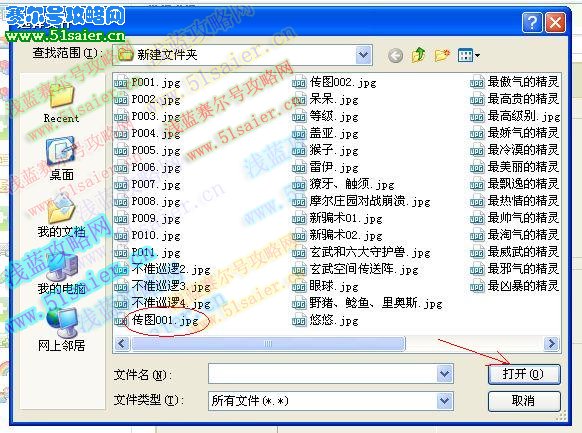The height and width of the screenshot is (433, 582).
Task: Create a new folder using toolbar icon
Action: click(442, 56)
